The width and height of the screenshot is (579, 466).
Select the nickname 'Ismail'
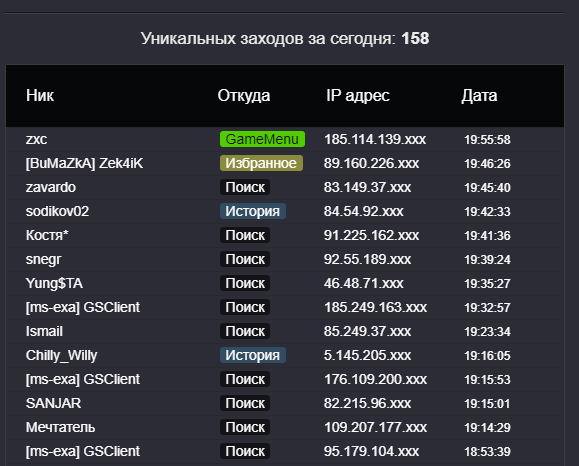44,331
